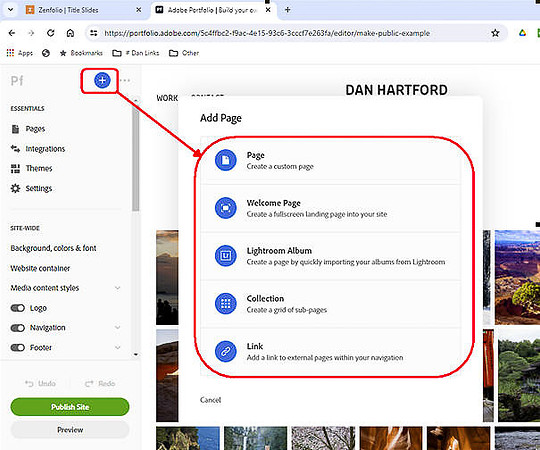Open the three-dots more options menu
This screenshot has width=540, height=450.
click(125, 80)
